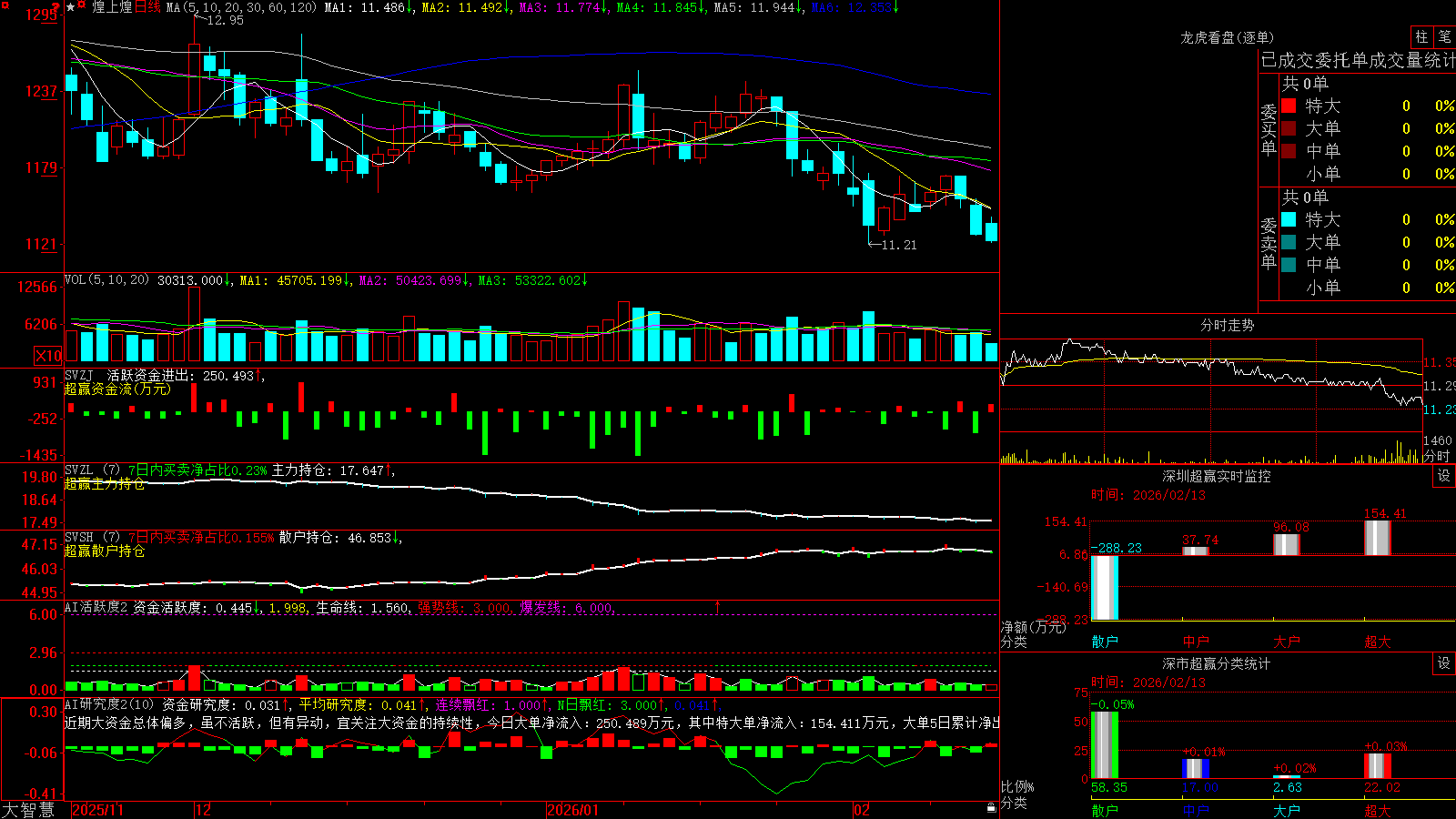The height and width of the screenshot is (819, 1456).
Task: Click the red gear icon beside the star
Action: click(81, 5)
